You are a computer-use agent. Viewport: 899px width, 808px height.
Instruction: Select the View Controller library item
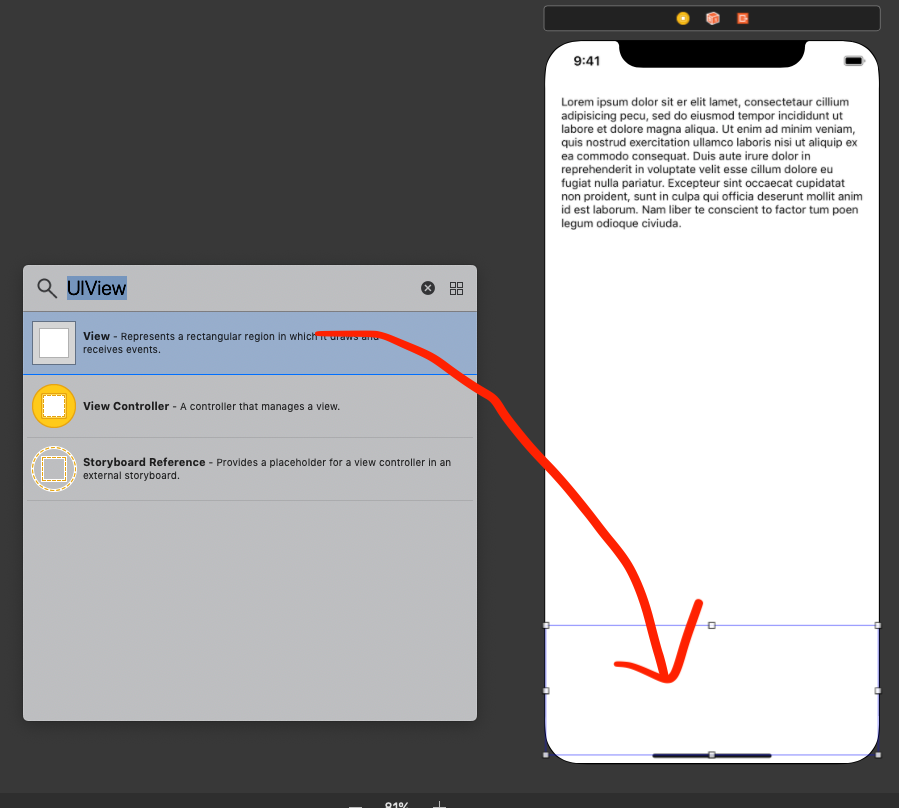point(250,406)
